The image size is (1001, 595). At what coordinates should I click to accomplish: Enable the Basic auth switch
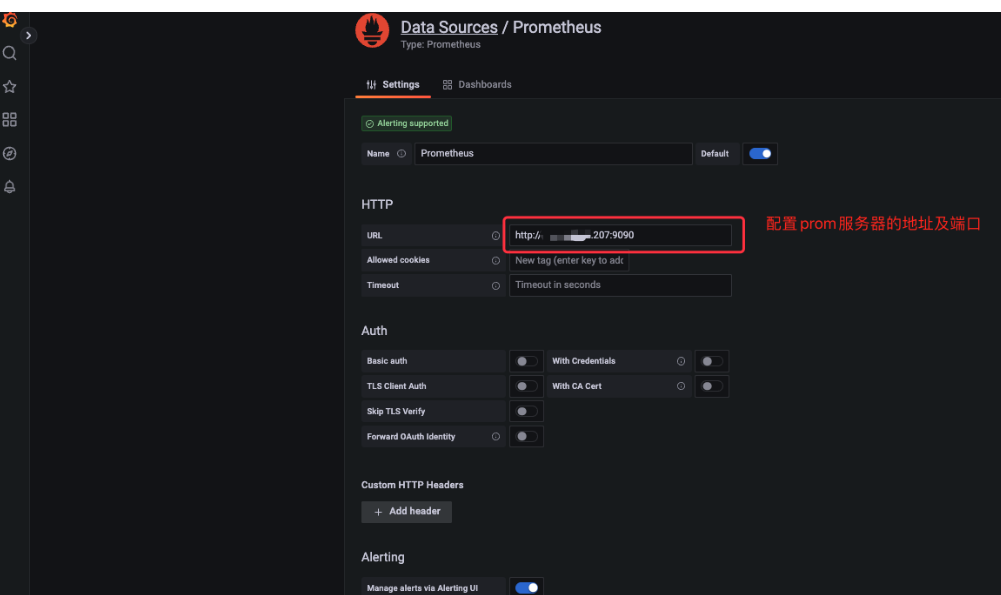pos(527,361)
